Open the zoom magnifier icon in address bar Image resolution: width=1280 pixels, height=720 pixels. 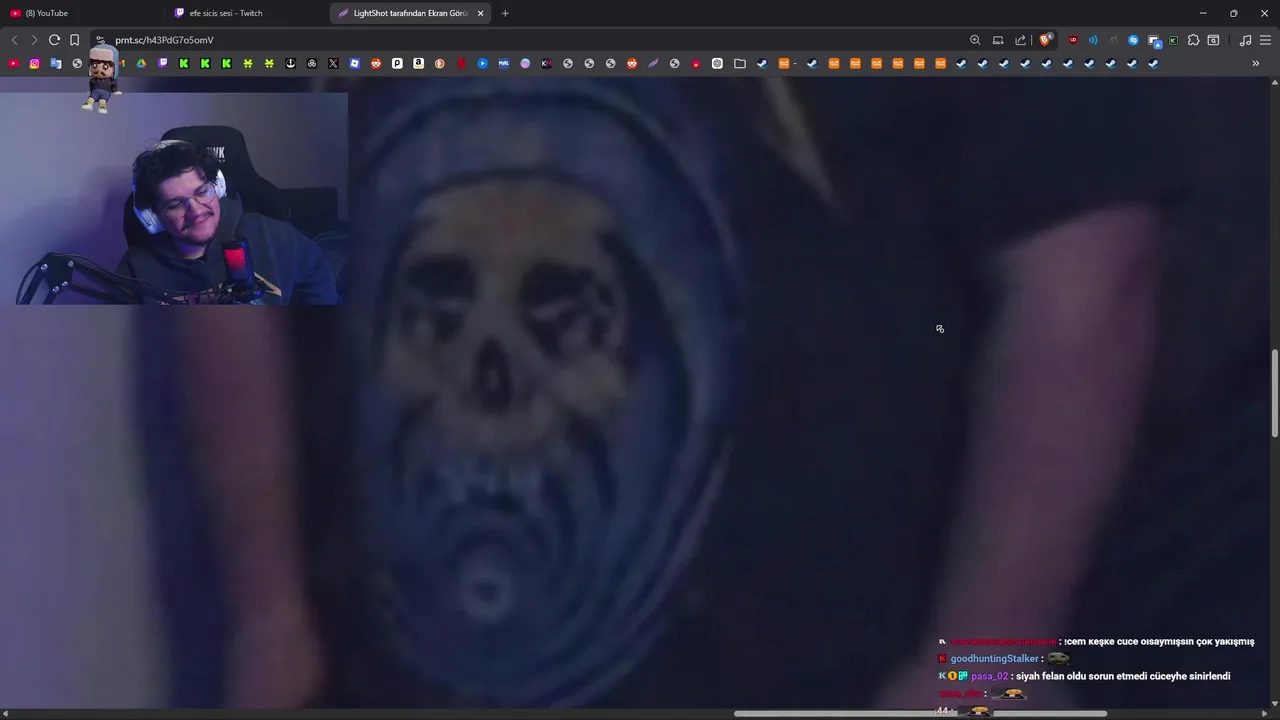[975, 40]
